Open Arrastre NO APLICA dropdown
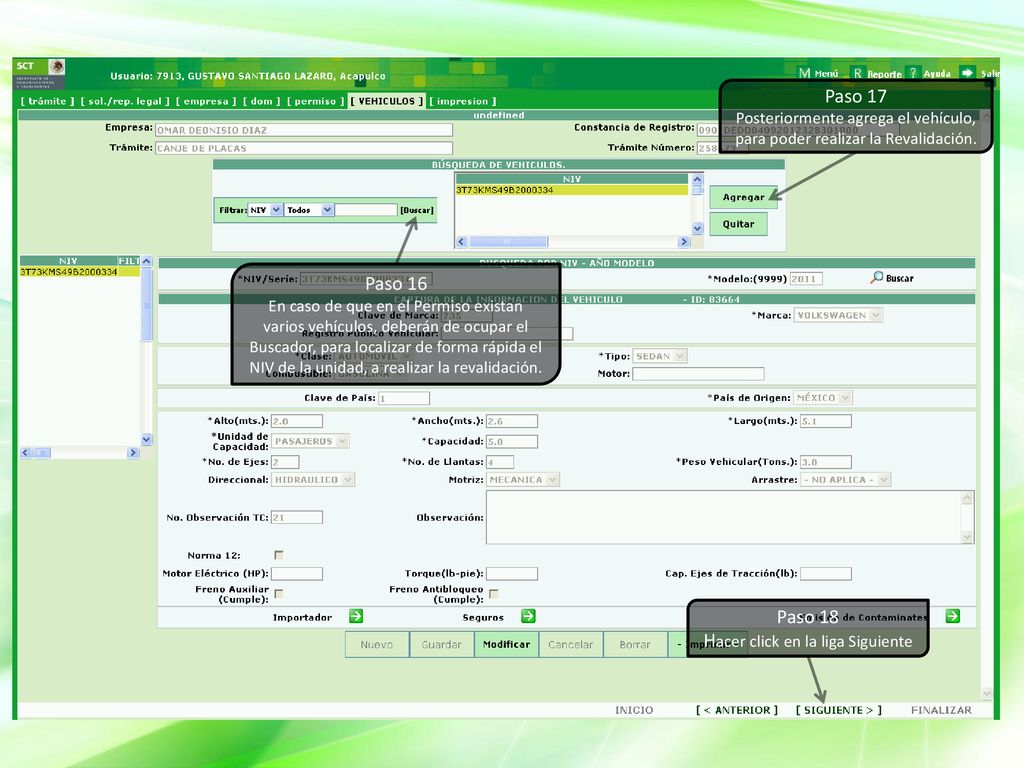The image size is (1024, 768). click(846, 480)
